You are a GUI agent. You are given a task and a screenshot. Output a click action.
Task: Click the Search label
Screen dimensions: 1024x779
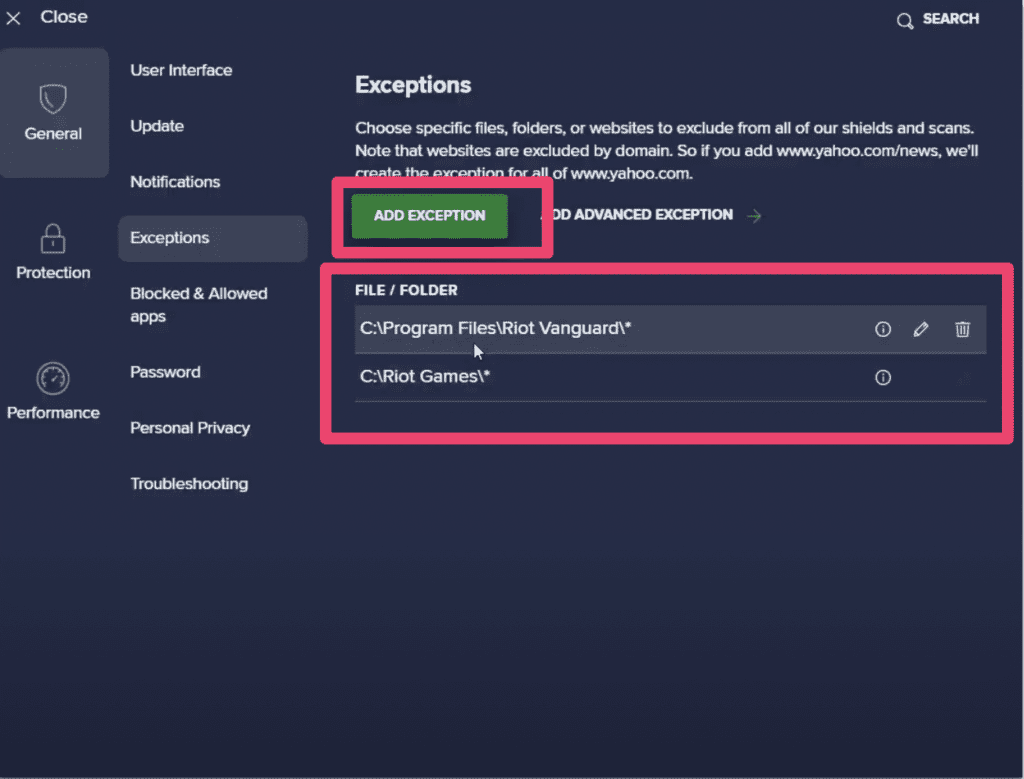(951, 19)
